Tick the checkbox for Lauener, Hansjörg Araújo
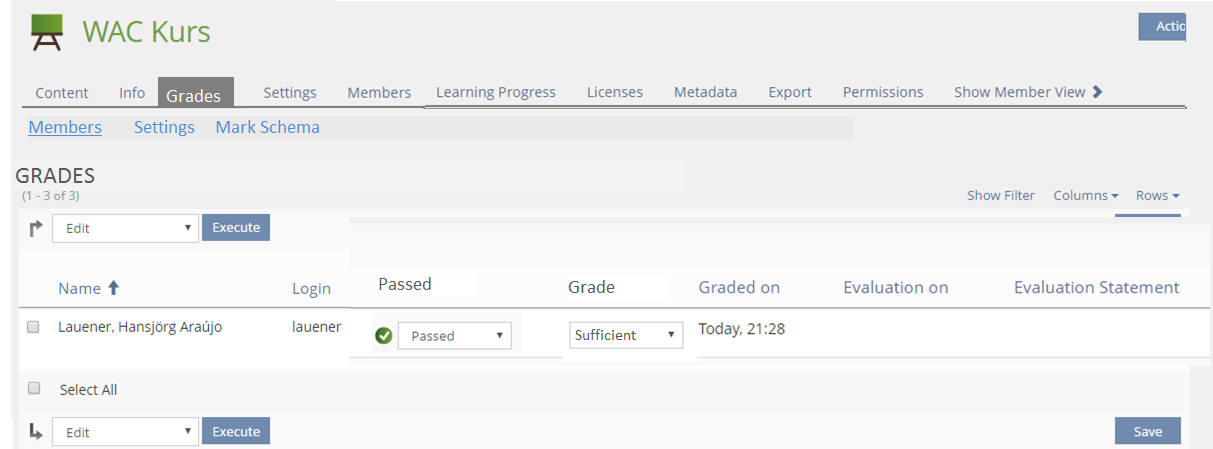This screenshot has width=1213, height=449. tap(33, 327)
